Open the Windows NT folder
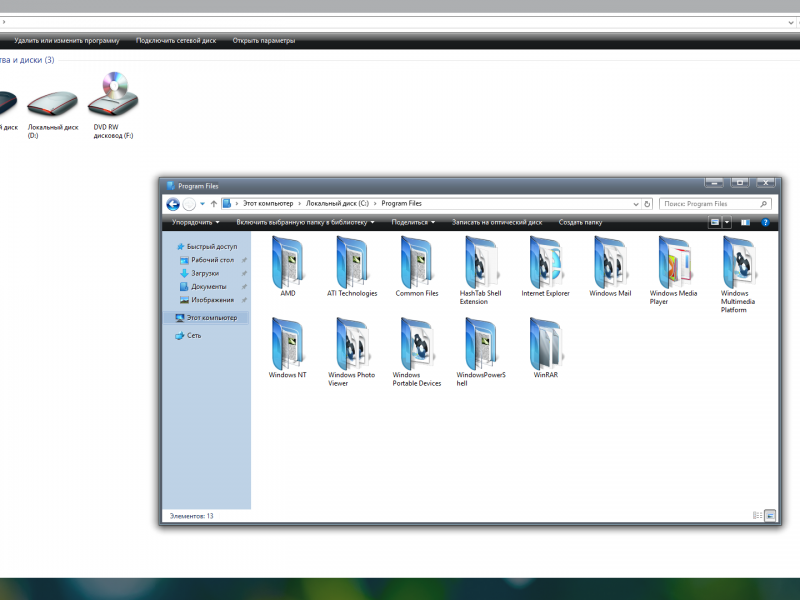Viewport: 800px width, 600px height. (288, 348)
